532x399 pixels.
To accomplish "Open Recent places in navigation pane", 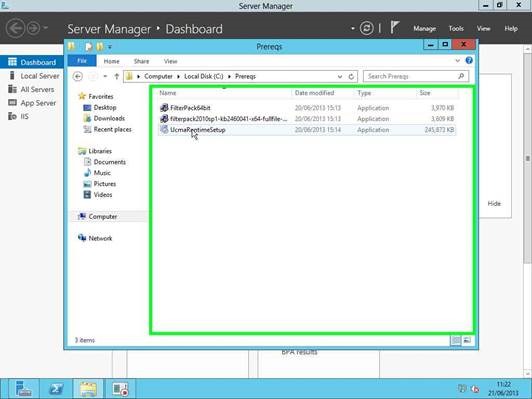I will (113, 129).
